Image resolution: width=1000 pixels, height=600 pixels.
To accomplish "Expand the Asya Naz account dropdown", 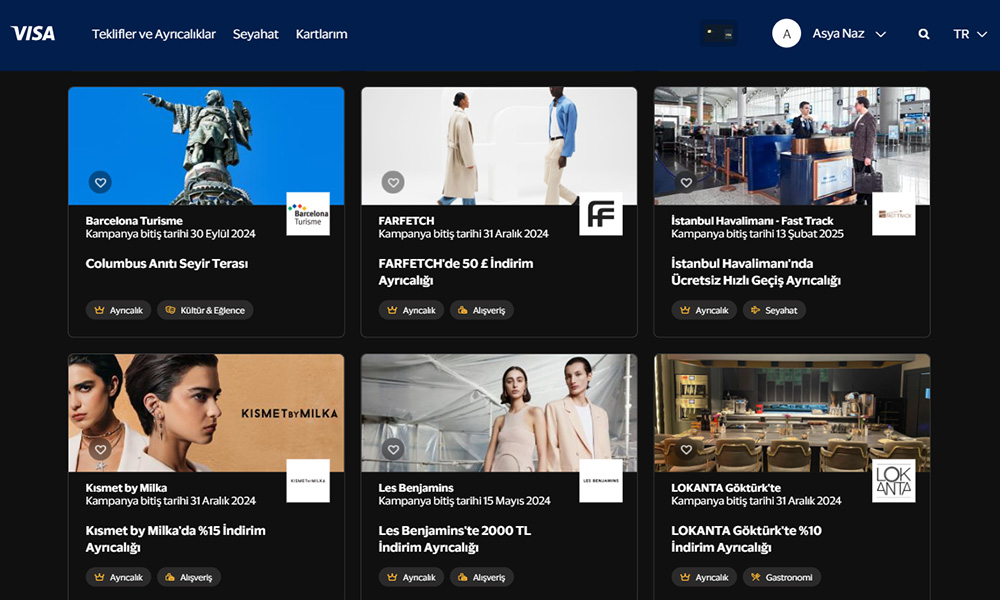I will 880,34.
